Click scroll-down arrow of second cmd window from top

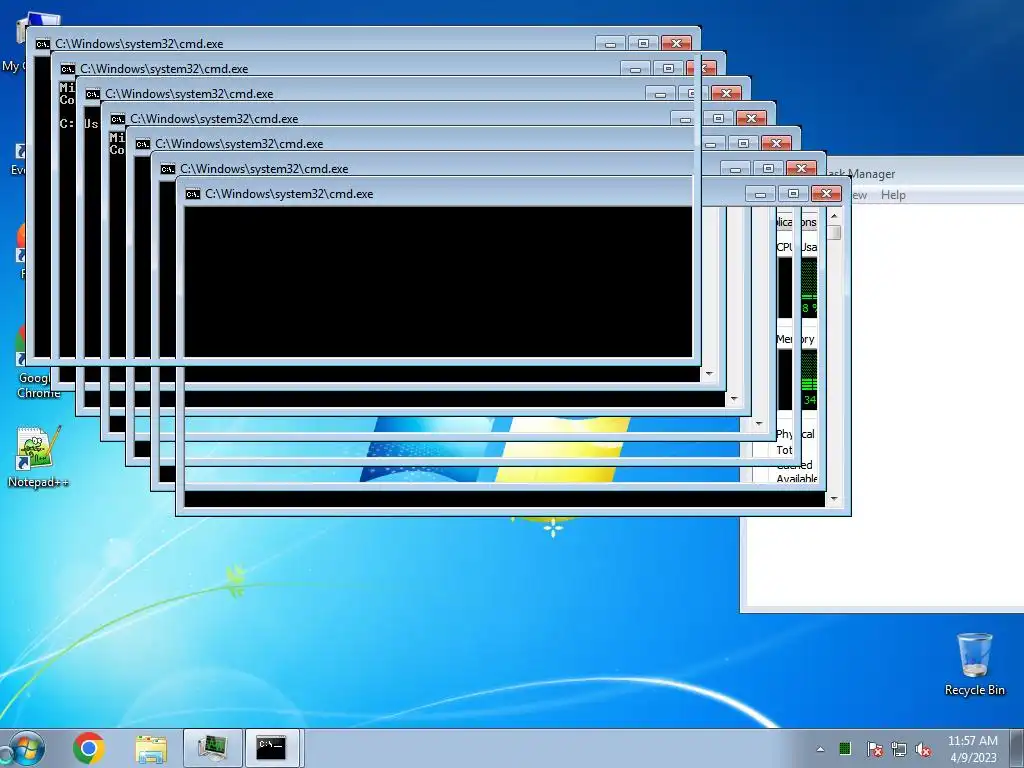pos(709,374)
